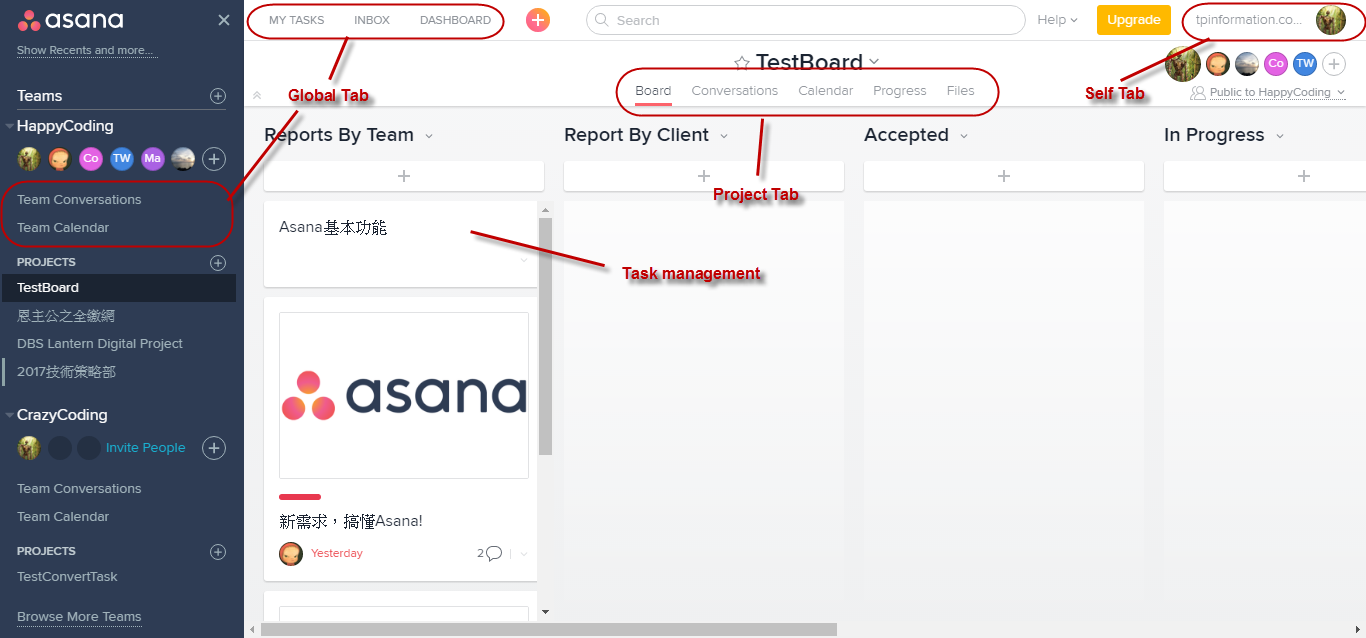1366x638 pixels.
Task: Click Browse More Teams link
Action: [x=79, y=617]
